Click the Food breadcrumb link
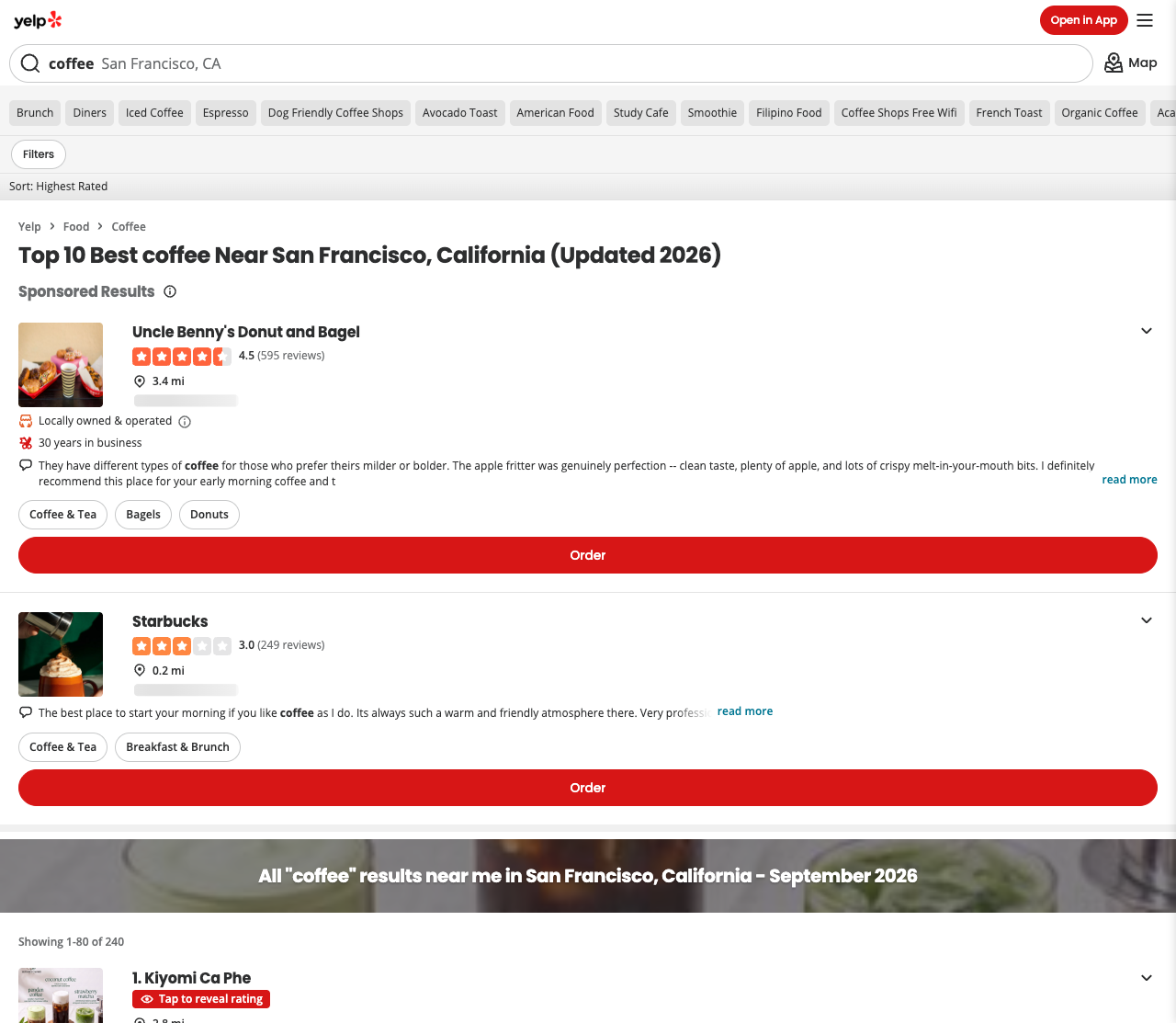This screenshot has width=1176, height=1023. (76, 227)
